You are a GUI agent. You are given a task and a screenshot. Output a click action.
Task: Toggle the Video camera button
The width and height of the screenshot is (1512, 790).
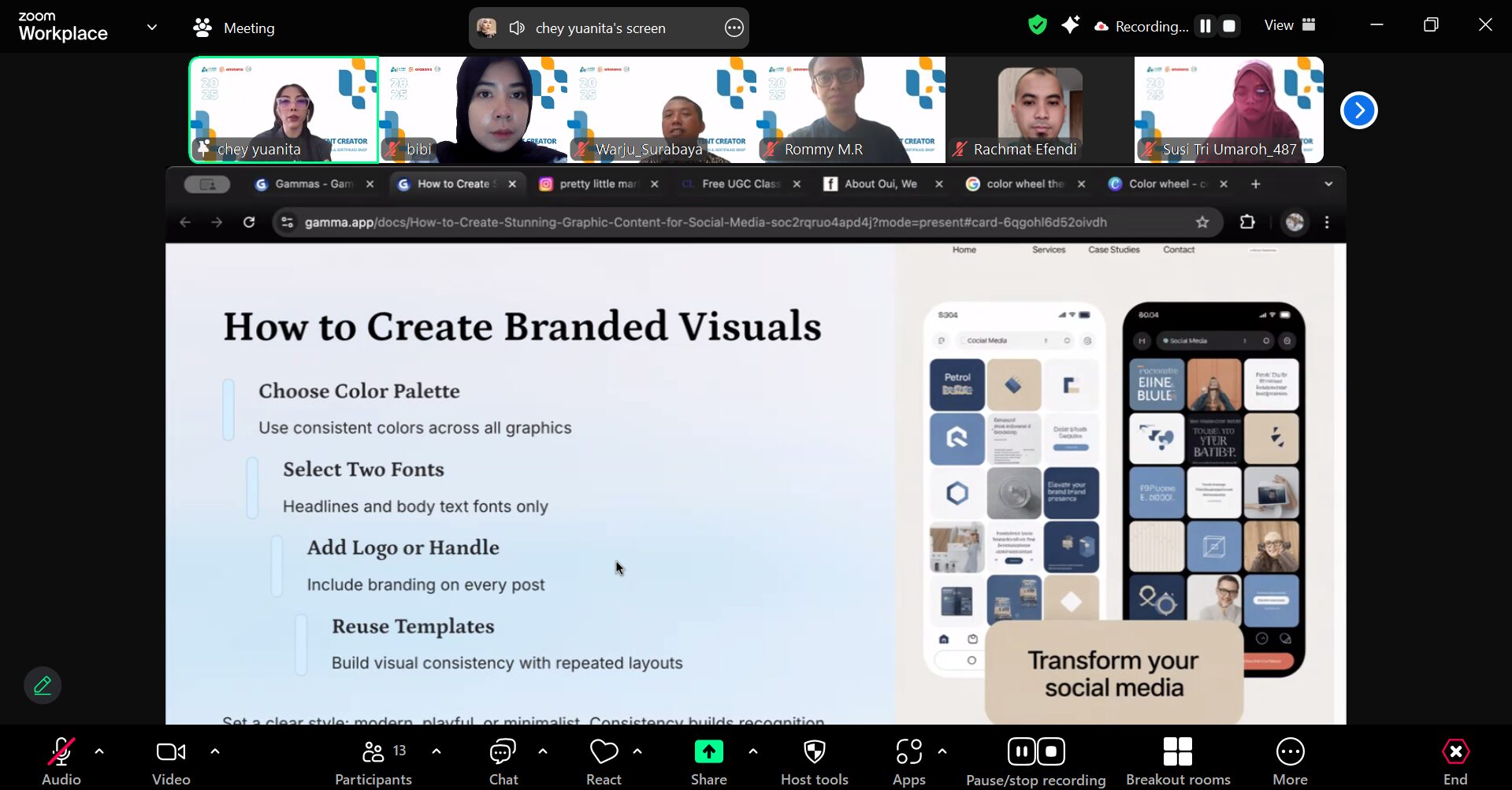pyautogui.click(x=171, y=761)
